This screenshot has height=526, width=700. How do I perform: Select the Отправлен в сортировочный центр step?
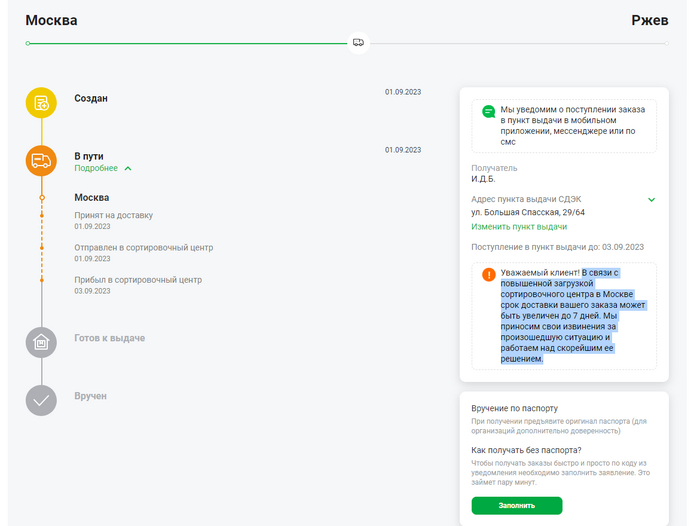click(x=143, y=248)
